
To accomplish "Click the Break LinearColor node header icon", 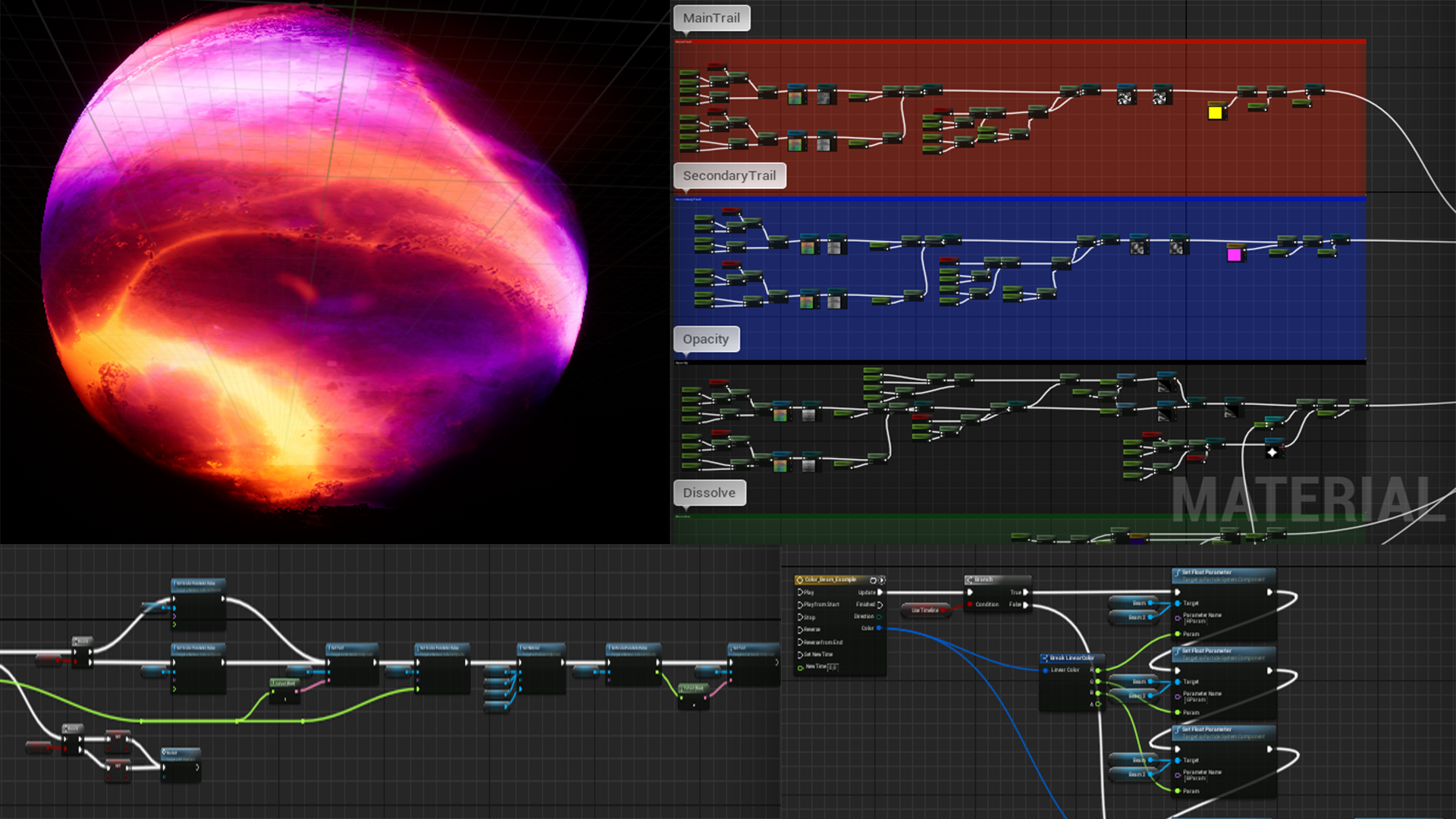I will (1045, 658).
